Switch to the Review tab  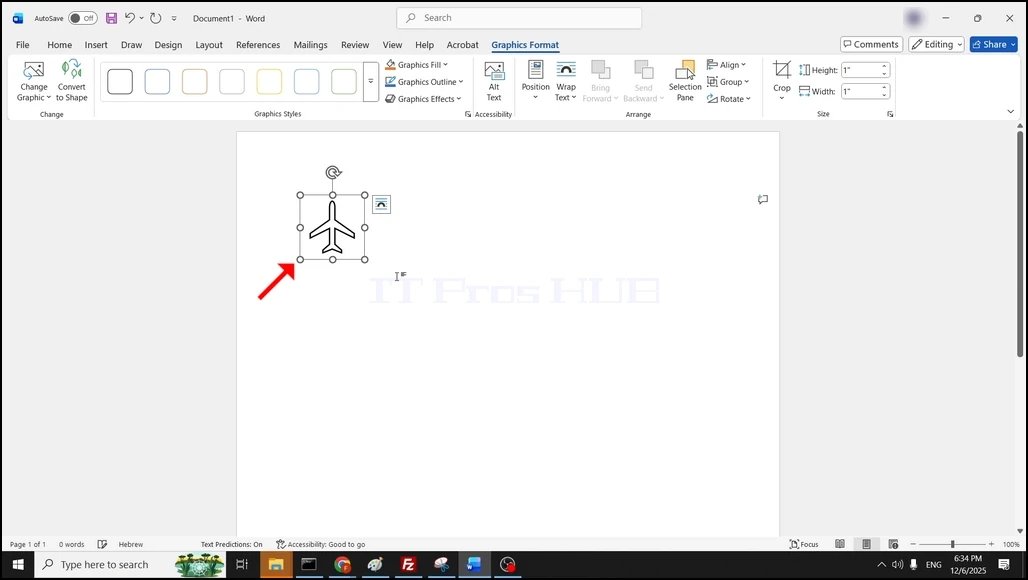pyautogui.click(x=355, y=45)
